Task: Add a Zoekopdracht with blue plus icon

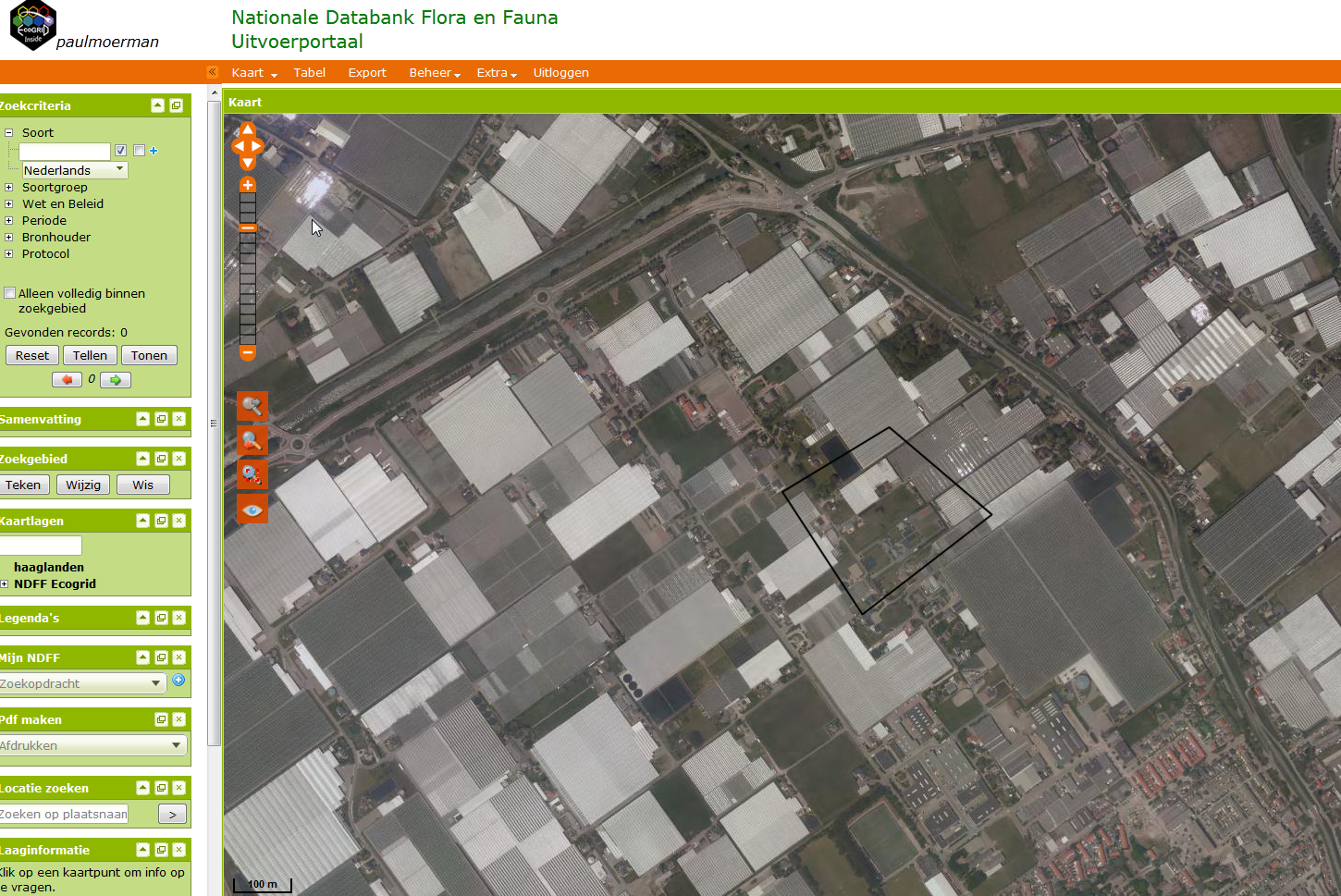Action: (x=178, y=681)
